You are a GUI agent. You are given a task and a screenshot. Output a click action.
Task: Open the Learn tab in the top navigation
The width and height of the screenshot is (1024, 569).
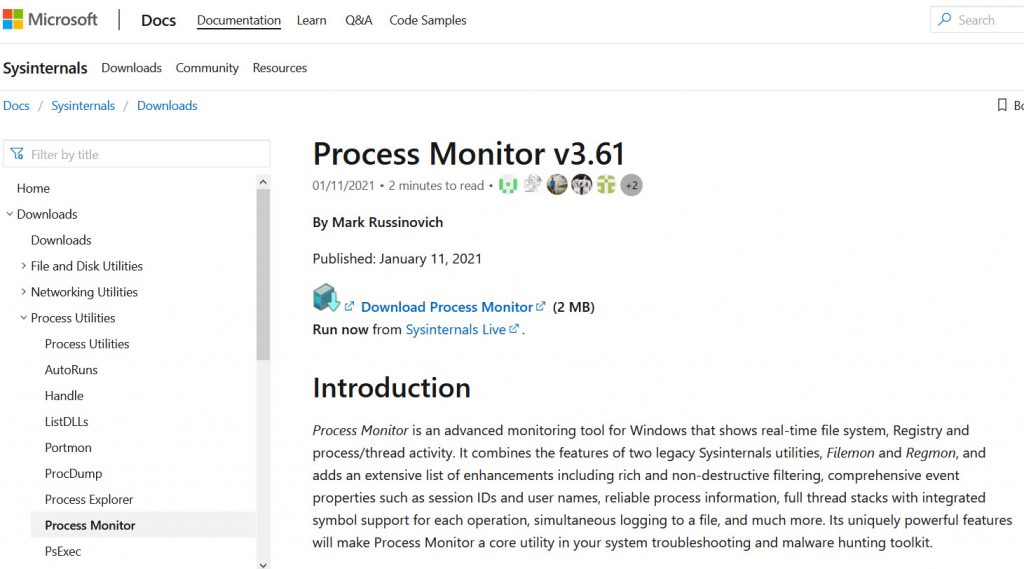coord(311,20)
